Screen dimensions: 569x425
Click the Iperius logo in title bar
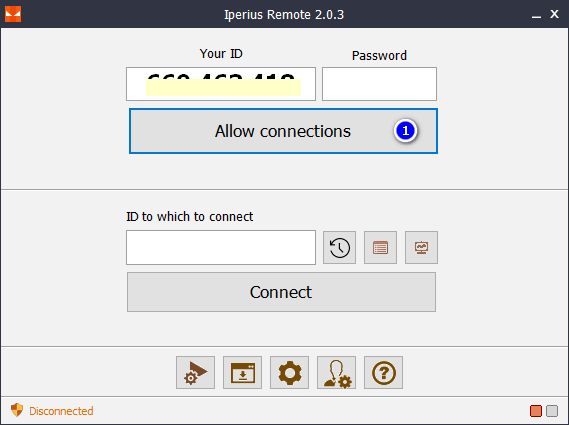pos(13,14)
